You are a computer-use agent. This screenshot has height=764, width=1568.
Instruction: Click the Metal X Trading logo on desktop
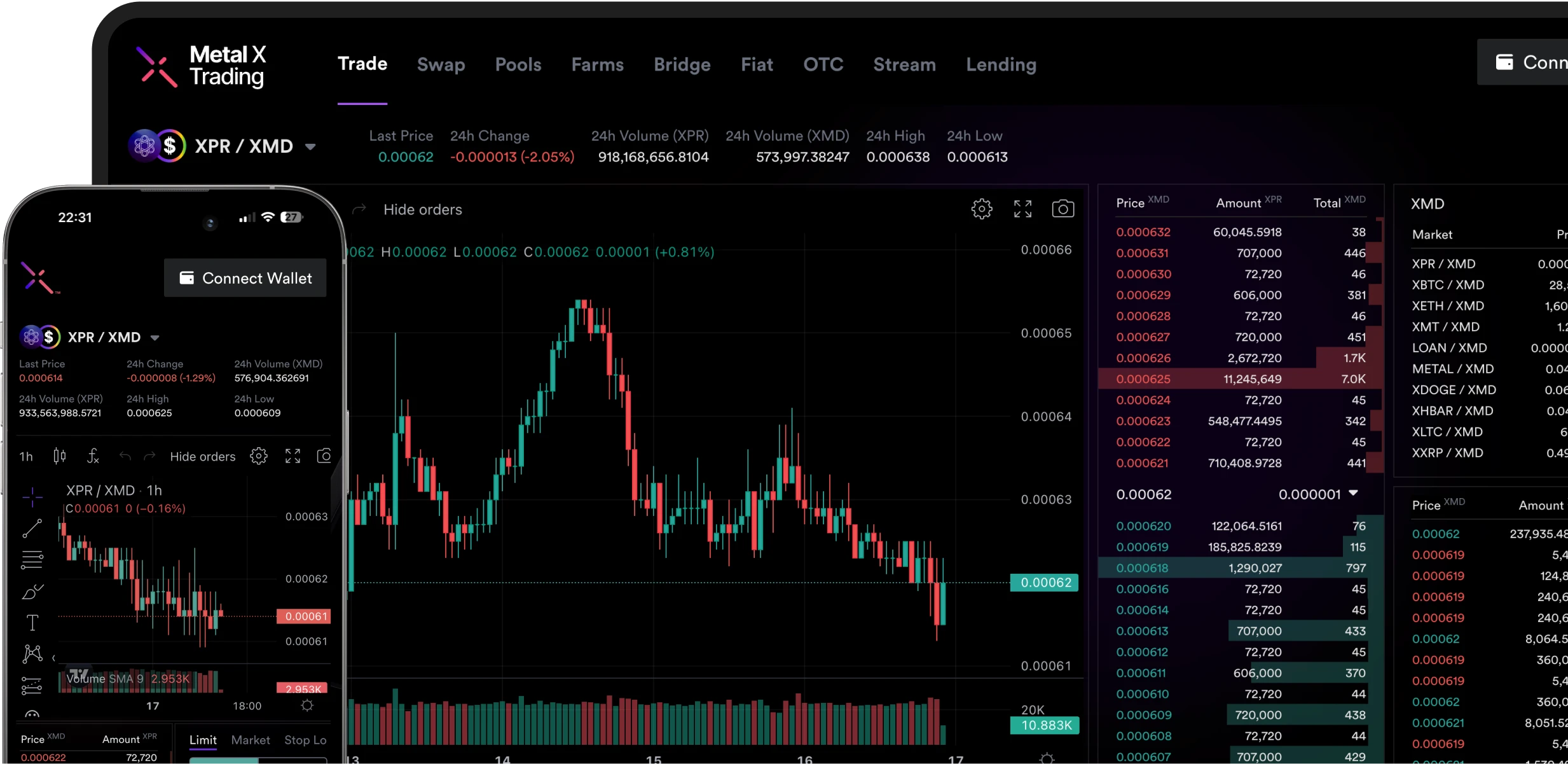(201, 66)
